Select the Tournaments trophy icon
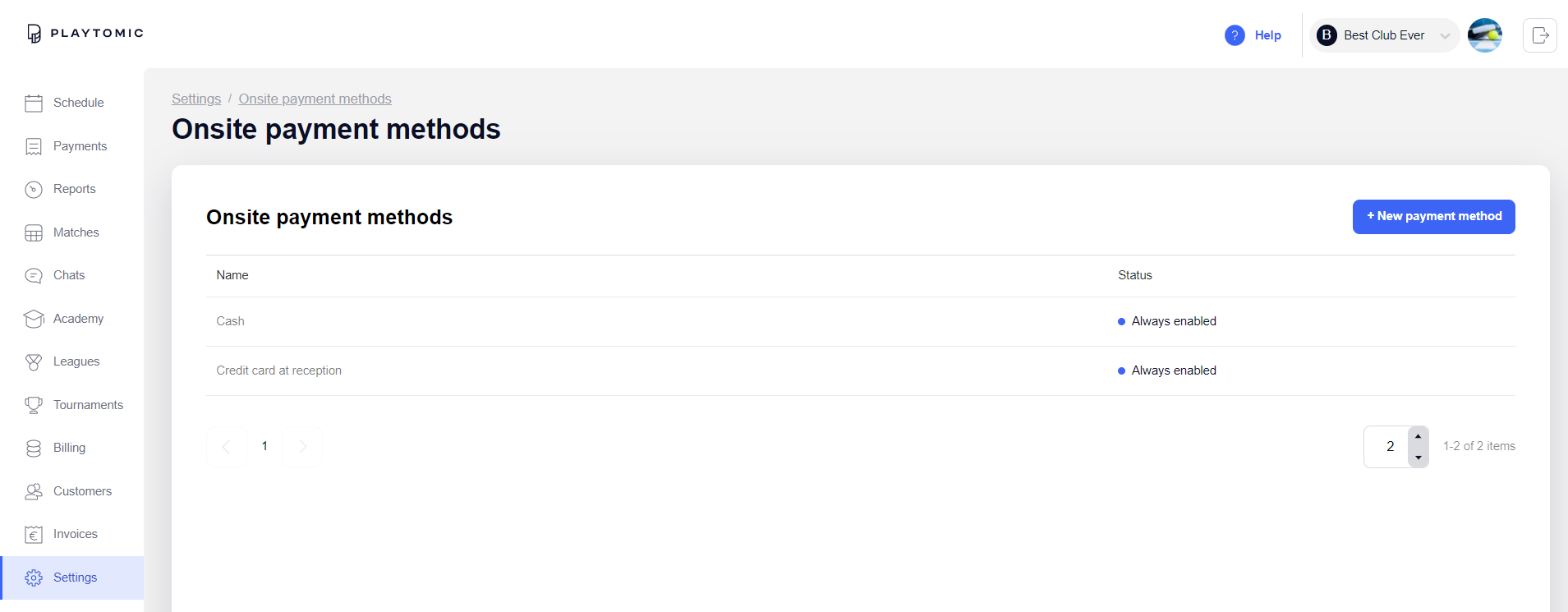1568x612 pixels. pyautogui.click(x=34, y=405)
